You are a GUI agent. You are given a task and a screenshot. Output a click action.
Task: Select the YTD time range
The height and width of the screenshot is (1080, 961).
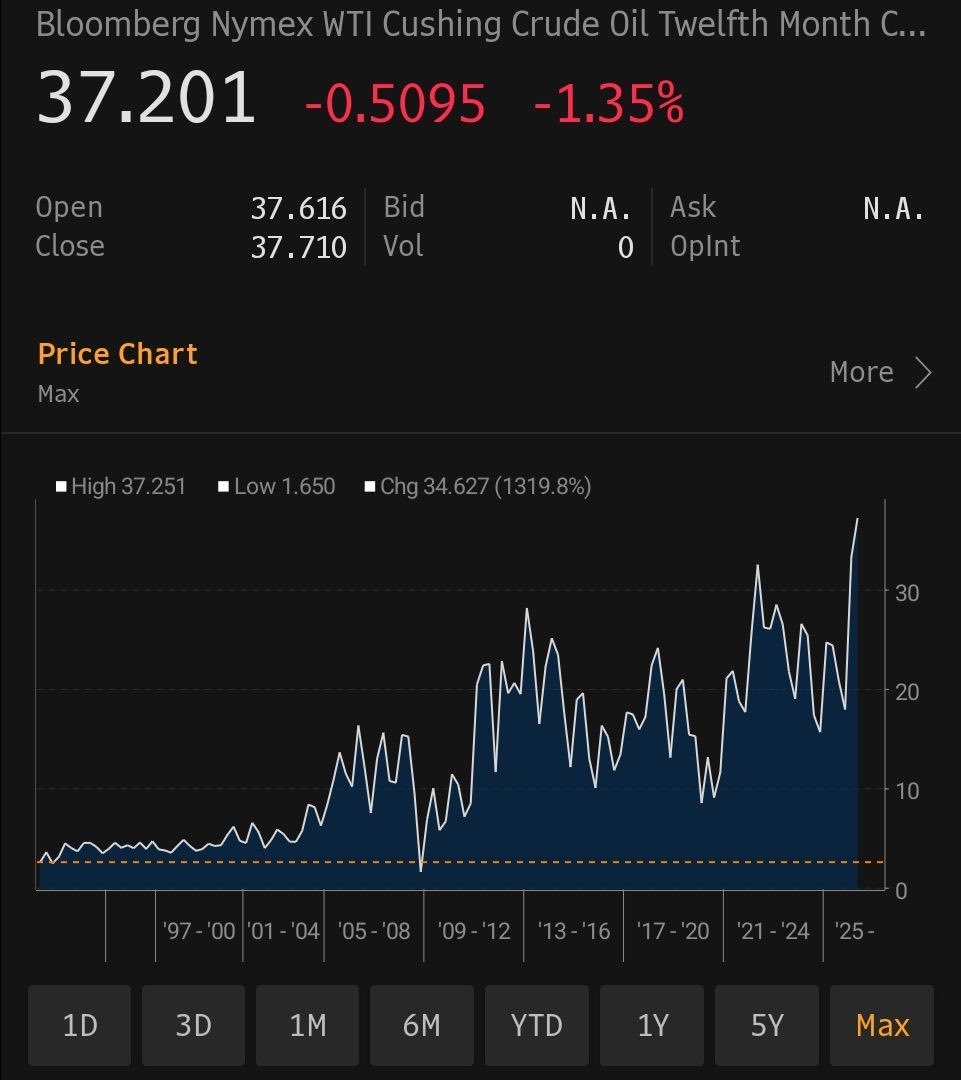pos(537,1025)
